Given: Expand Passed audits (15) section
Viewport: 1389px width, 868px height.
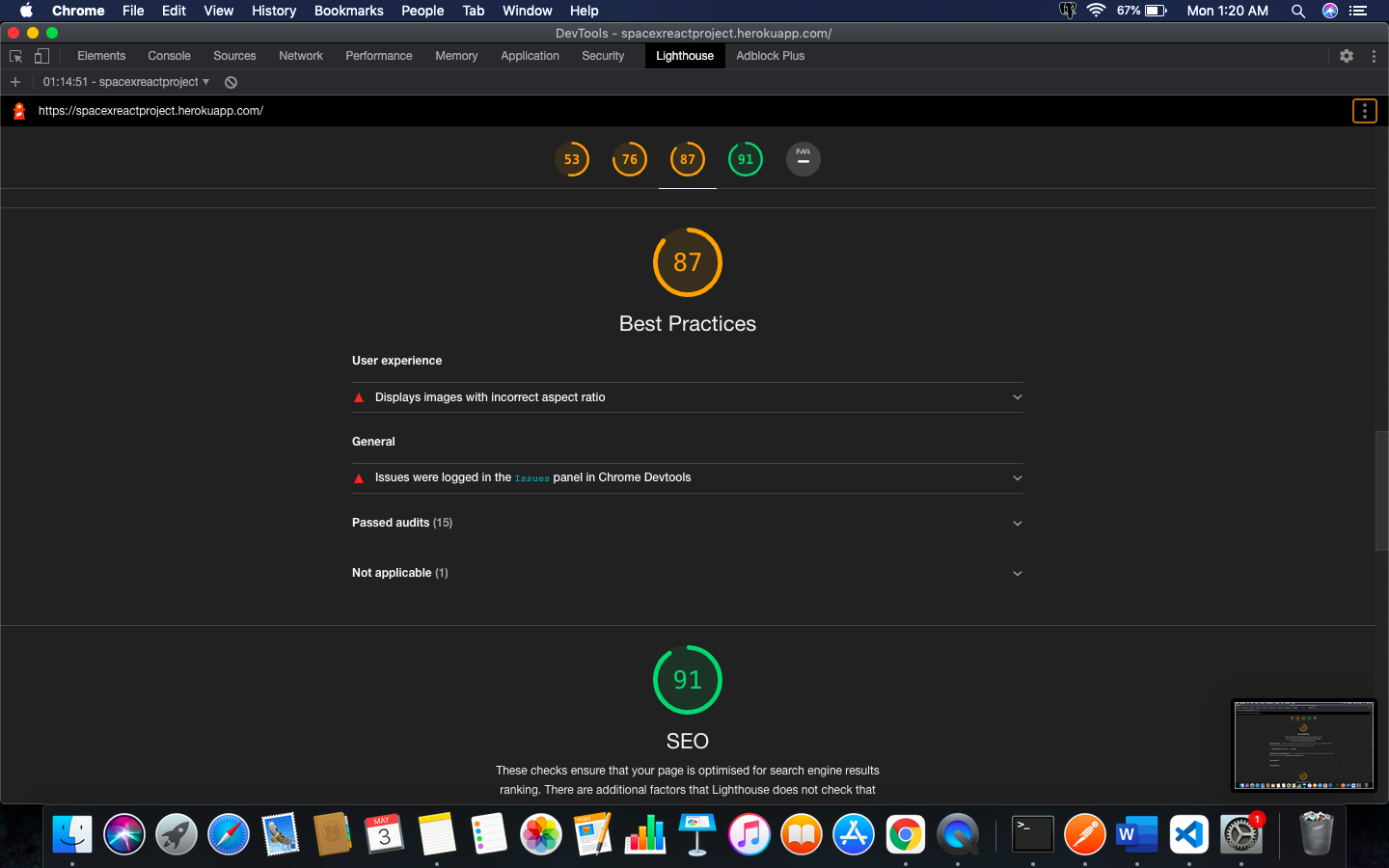Looking at the screenshot, I should point(688,523).
